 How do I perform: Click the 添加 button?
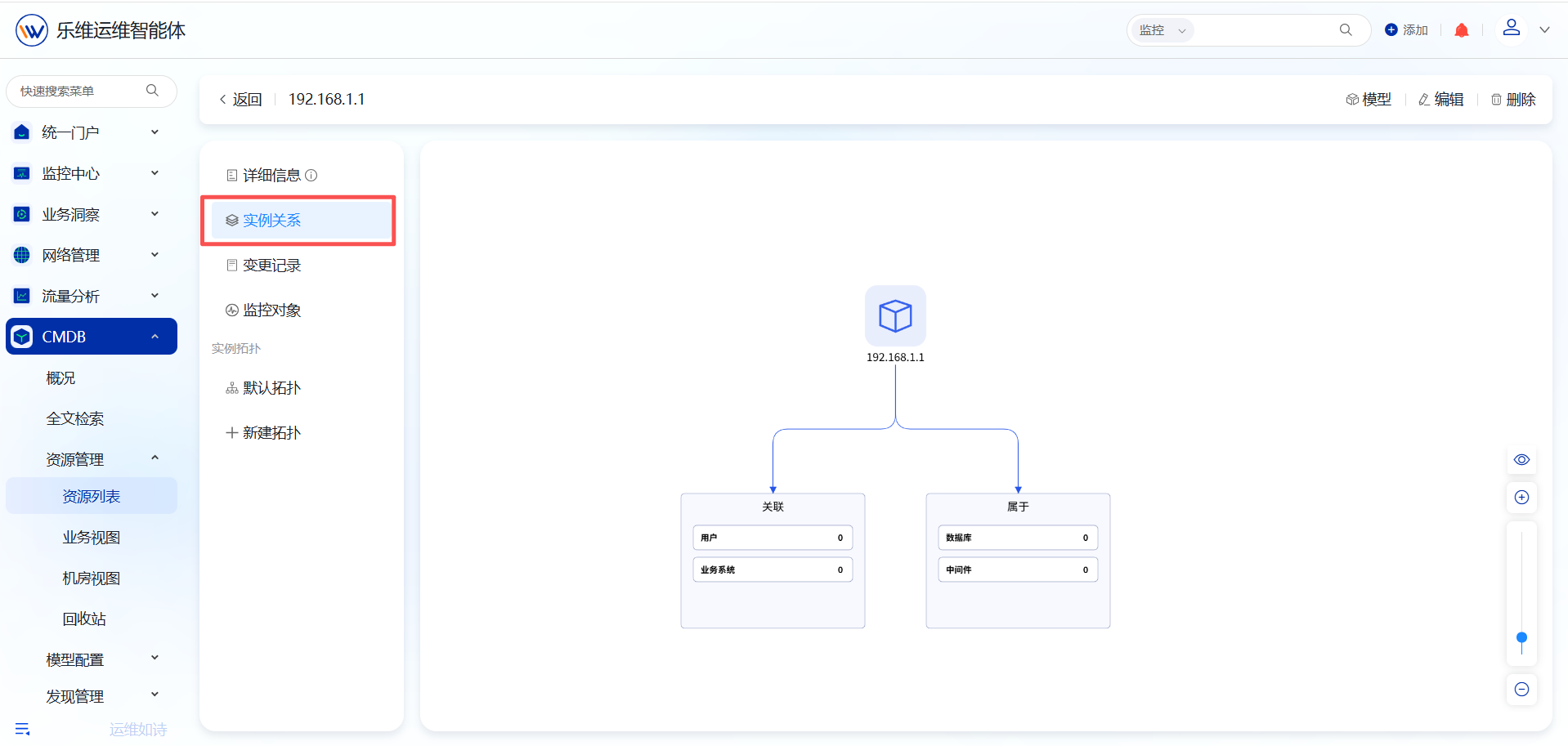1406,30
